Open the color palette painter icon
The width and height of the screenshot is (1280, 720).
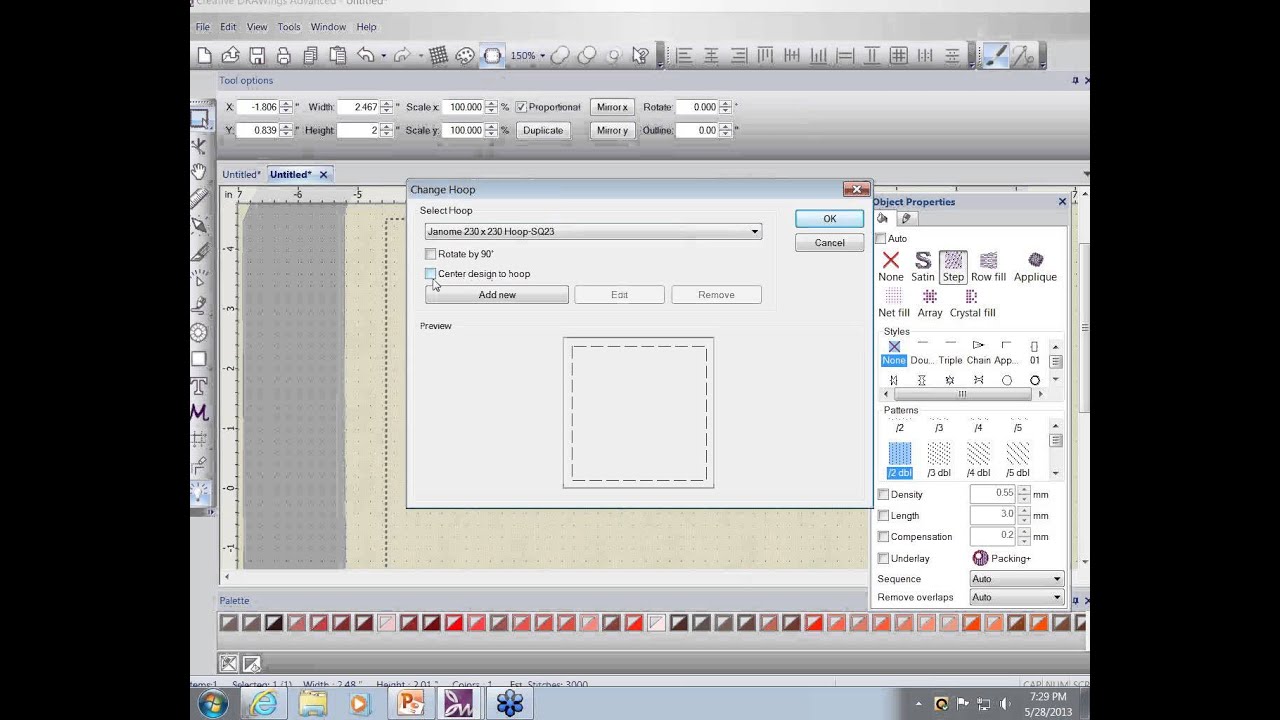pyautogui.click(x=465, y=56)
